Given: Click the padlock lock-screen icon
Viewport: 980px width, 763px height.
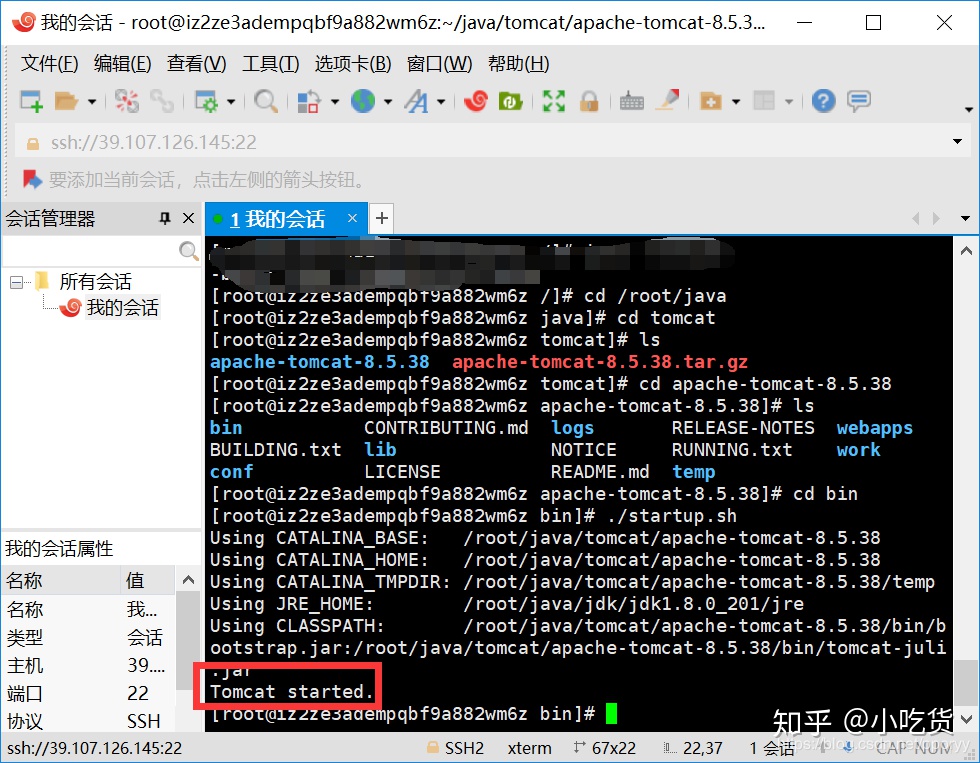Looking at the screenshot, I should click(x=589, y=101).
